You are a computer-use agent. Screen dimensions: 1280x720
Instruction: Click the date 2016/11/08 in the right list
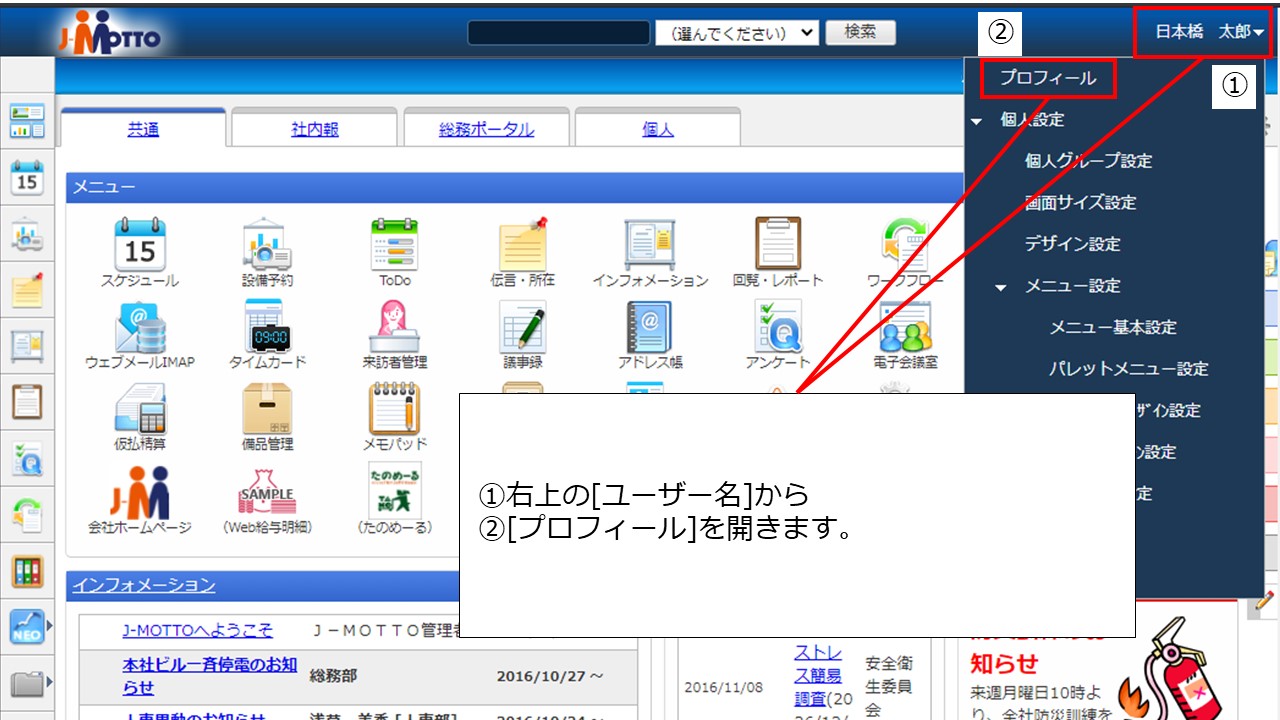(x=725, y=688)
